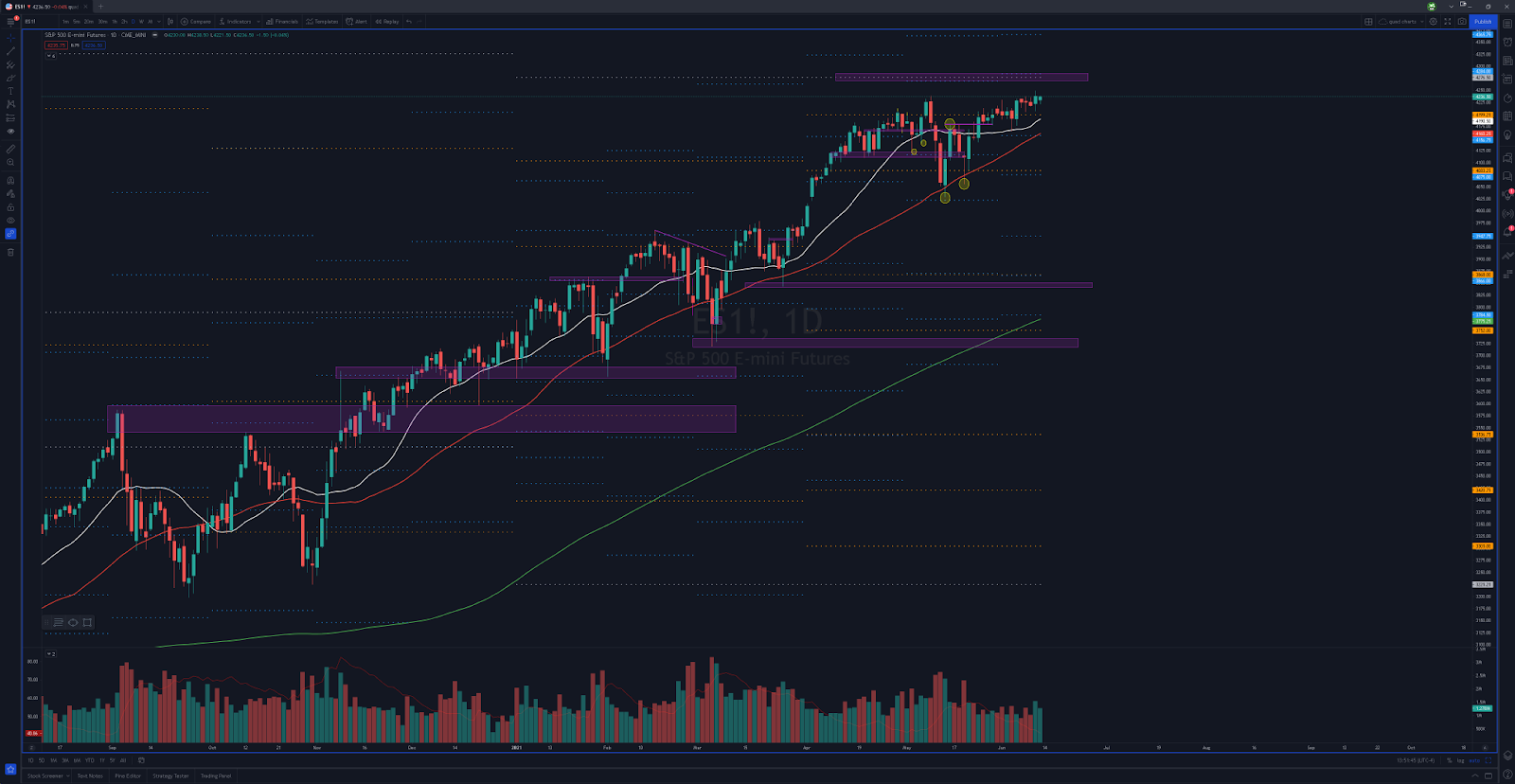
Task: Open the candle bar style selector
Action: [x=170, y=21]
